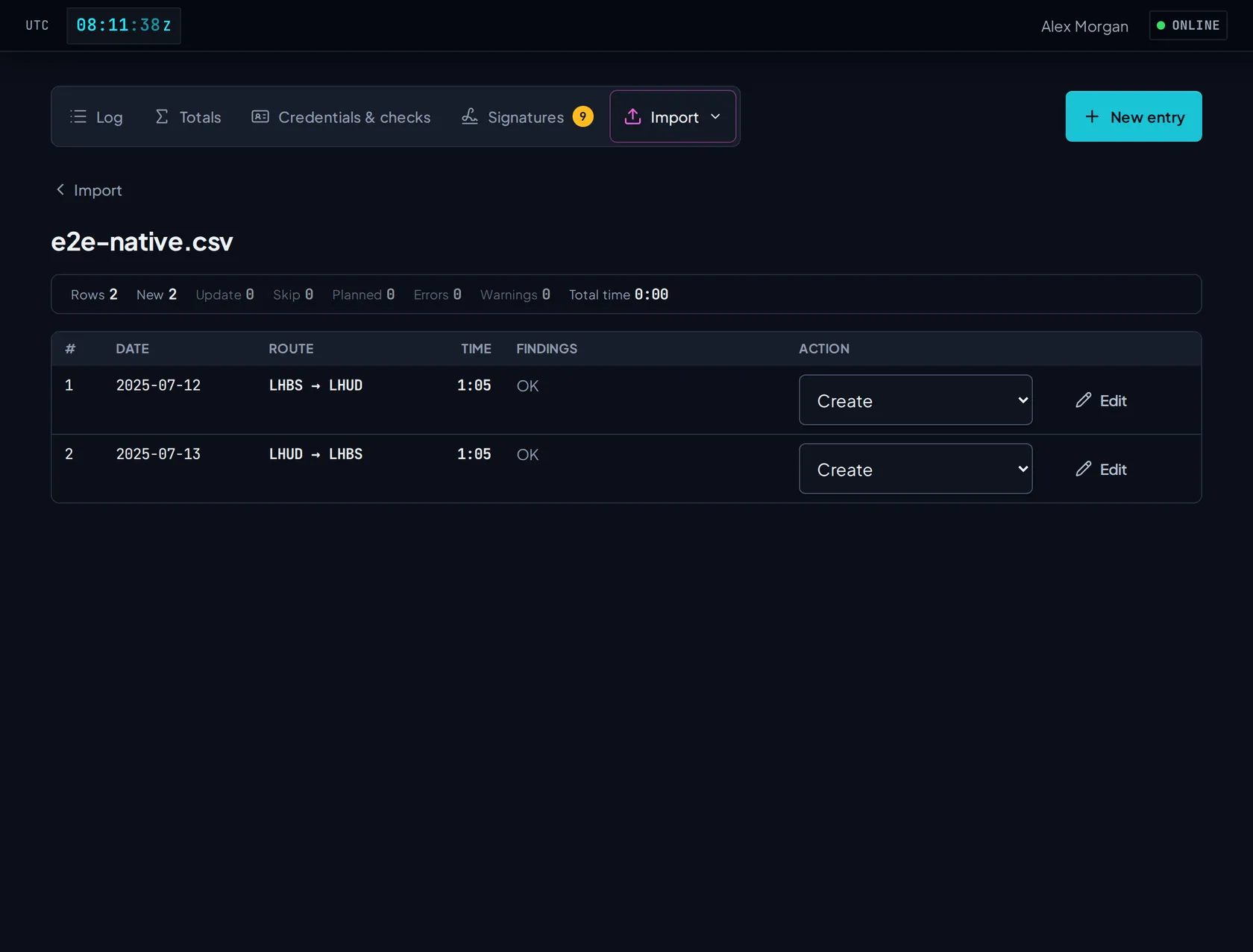
Task: Click the Skip 0 summary count
Action: [293, 294]
